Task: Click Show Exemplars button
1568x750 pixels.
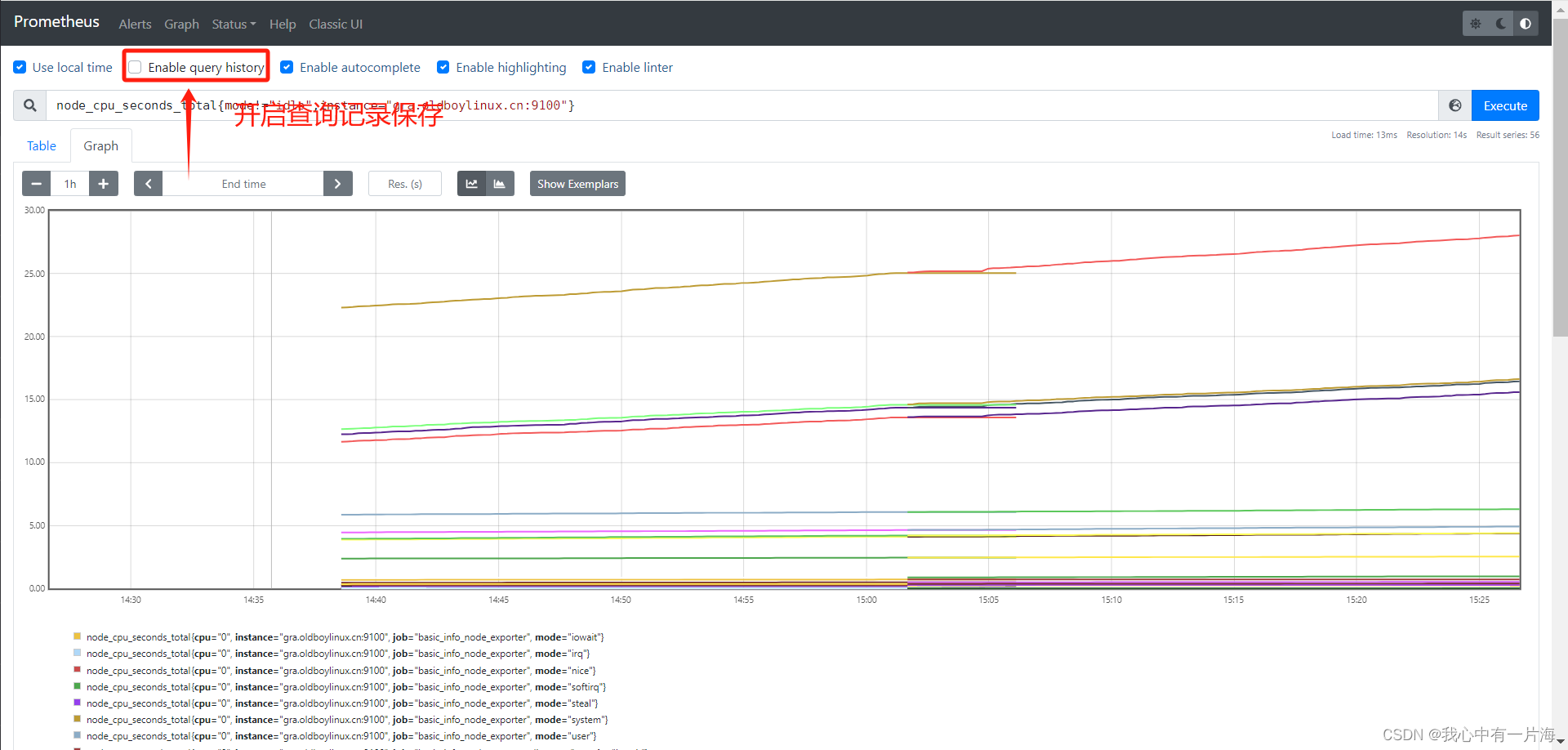Action: coord(577,184)
